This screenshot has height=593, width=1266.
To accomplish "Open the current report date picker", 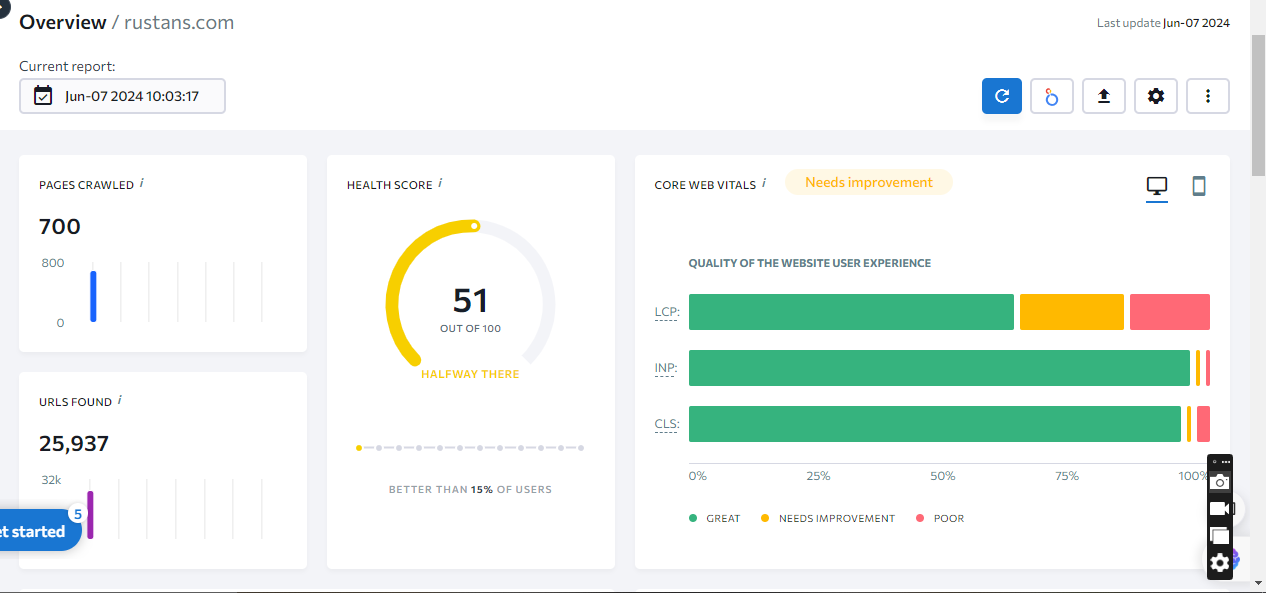I will [x=122, y=96].
